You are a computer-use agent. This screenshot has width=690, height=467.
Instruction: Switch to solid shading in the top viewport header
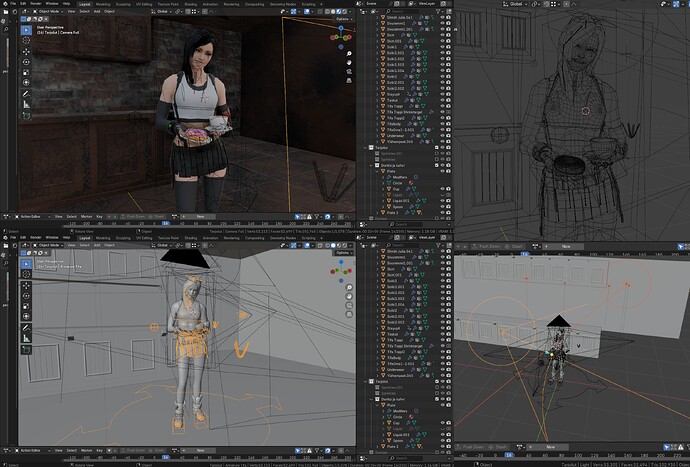pyautogui.click(x=333, y=11)
